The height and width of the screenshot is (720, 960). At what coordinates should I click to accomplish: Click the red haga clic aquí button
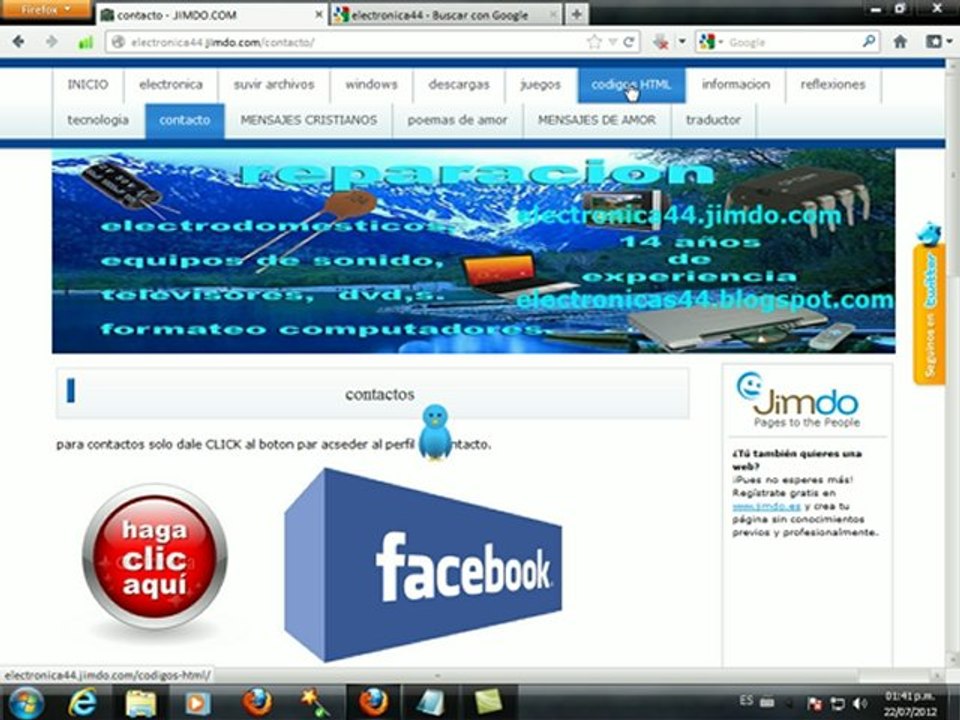154,557
